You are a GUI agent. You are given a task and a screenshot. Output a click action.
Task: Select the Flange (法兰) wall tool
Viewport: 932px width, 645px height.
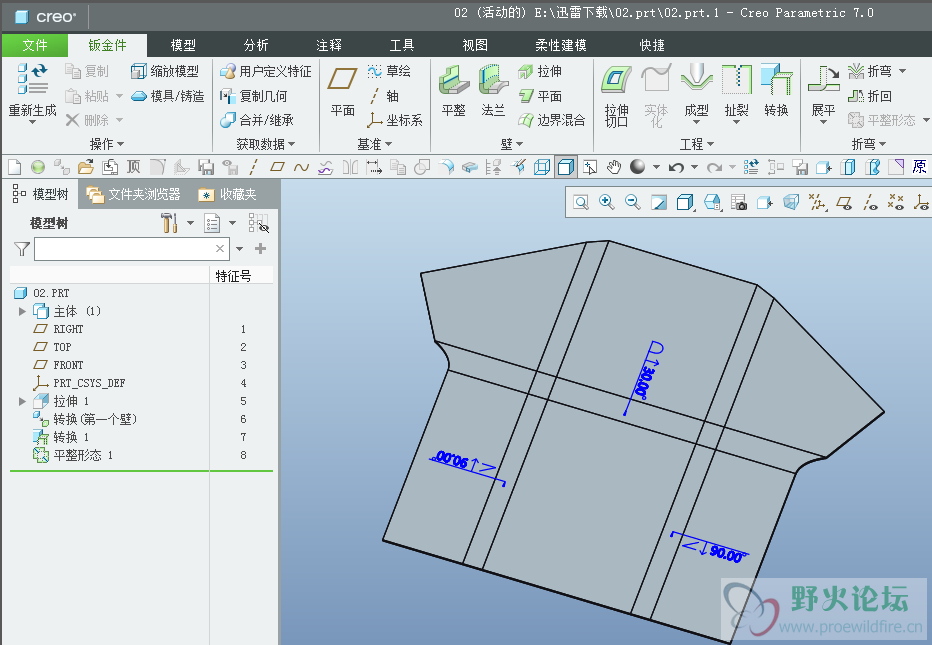tap(493, 81)
